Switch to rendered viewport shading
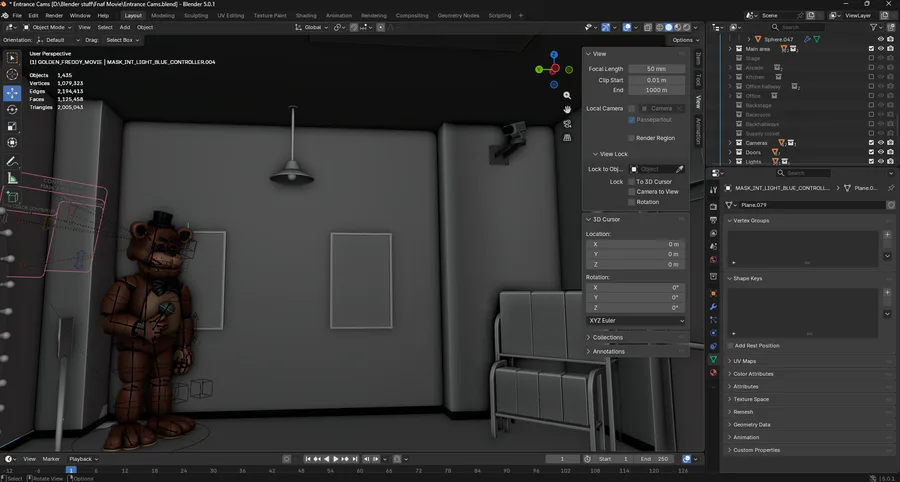 (686, 28)
